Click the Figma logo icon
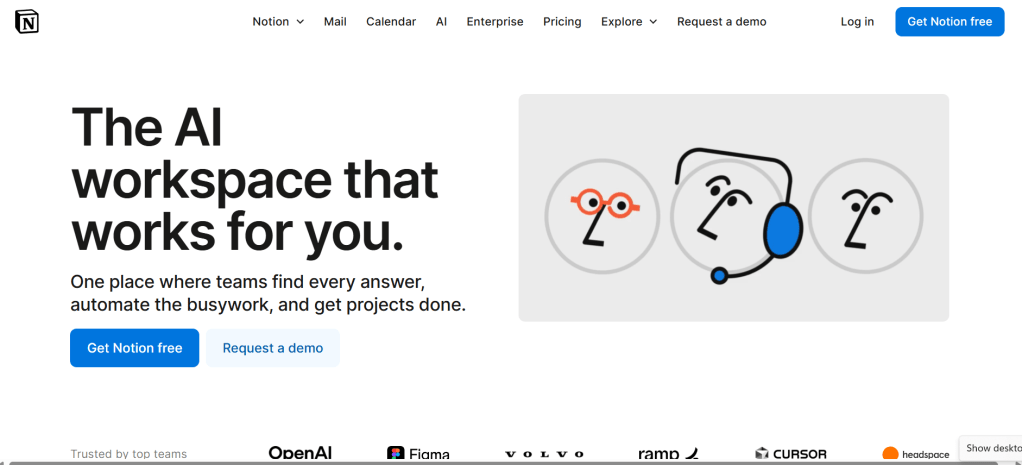This screenshot has height=465, width=1022. 395,454
